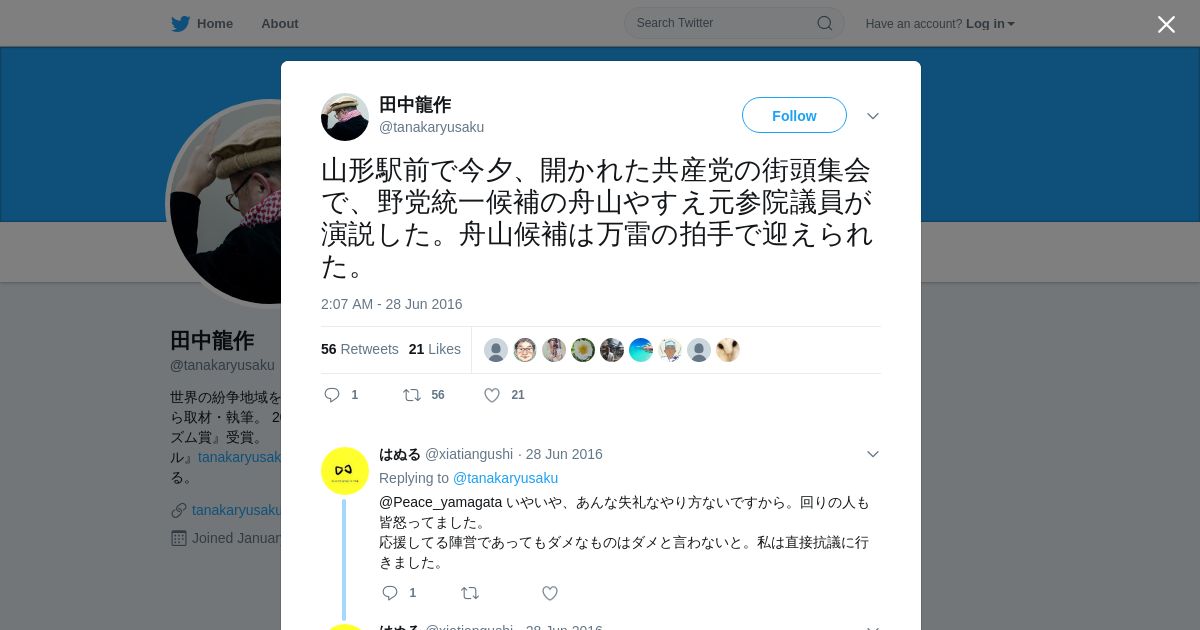The width and height of the screenshot is (1200, 630).
Task: Open the chevron menu next to Follow
Action: [x=873, y=116]
